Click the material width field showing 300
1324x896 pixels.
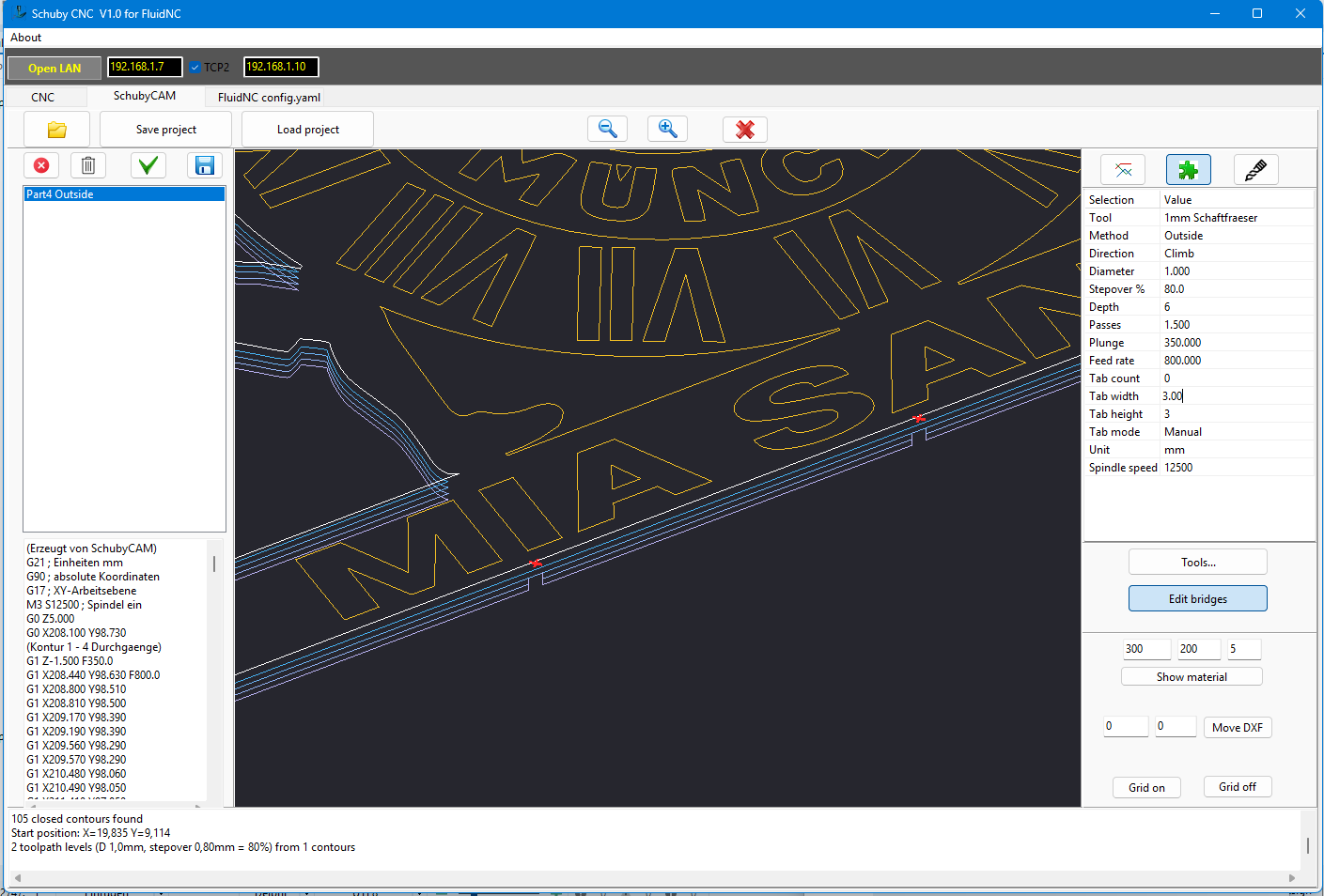[x=1146, y=649]
